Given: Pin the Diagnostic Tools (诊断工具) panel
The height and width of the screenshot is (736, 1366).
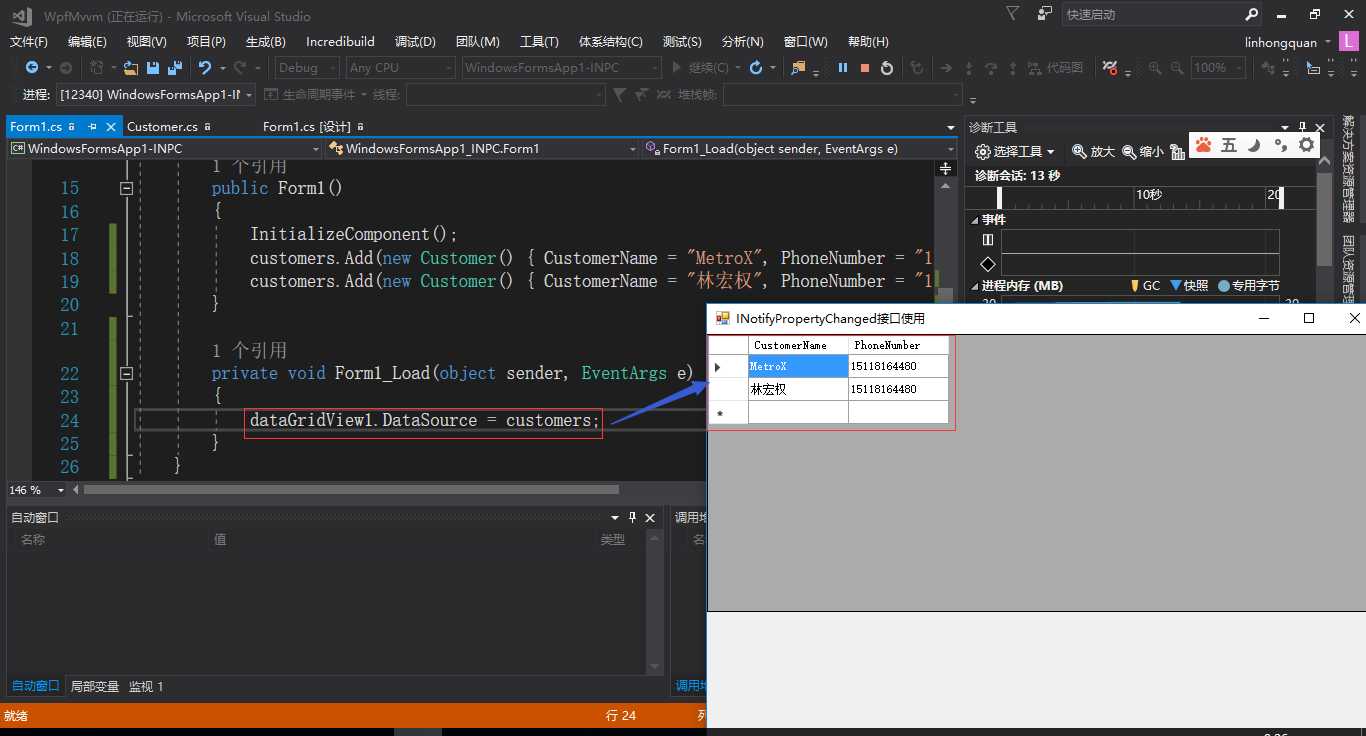Looking at the screenshot, I should tap(1302, 127).
